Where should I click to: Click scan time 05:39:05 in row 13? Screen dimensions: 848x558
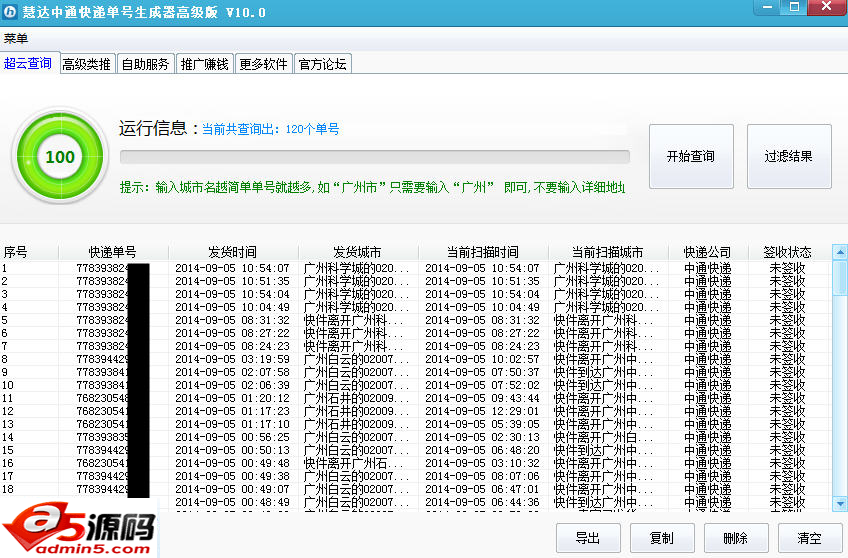[482, 424]
